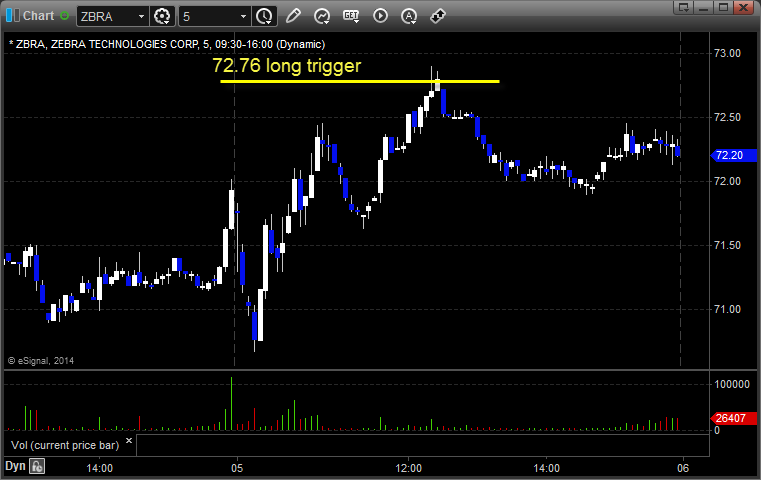Click the symbol link arrows icon

click(438, 16)
